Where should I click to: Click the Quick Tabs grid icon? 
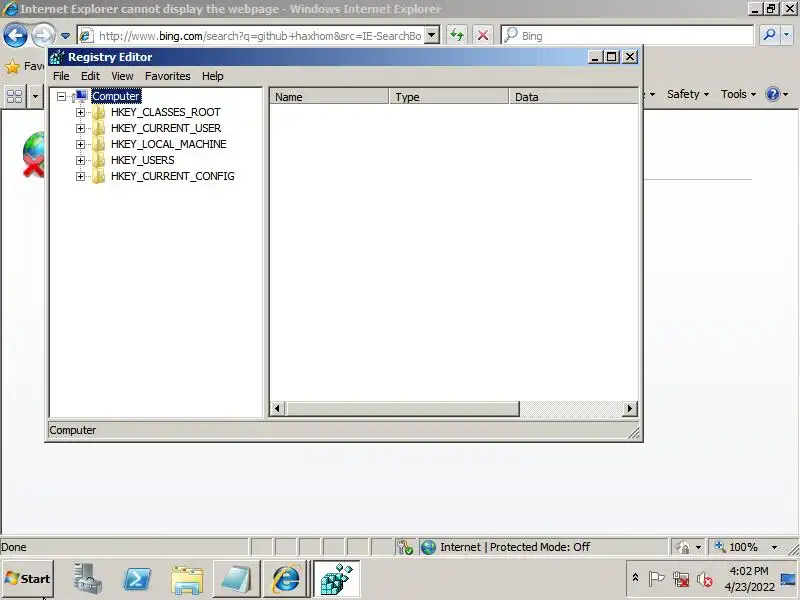(14, 96)
